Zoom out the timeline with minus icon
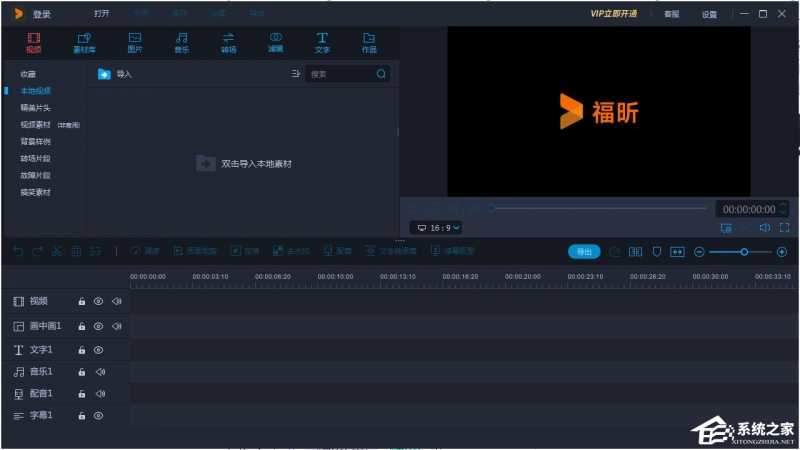800x450 pixels. pyautogui.click(x=699, y=252)
